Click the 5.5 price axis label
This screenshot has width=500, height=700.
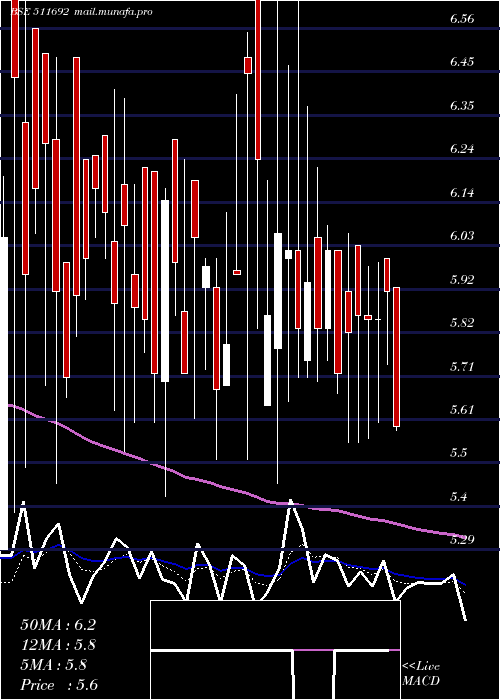458,453
